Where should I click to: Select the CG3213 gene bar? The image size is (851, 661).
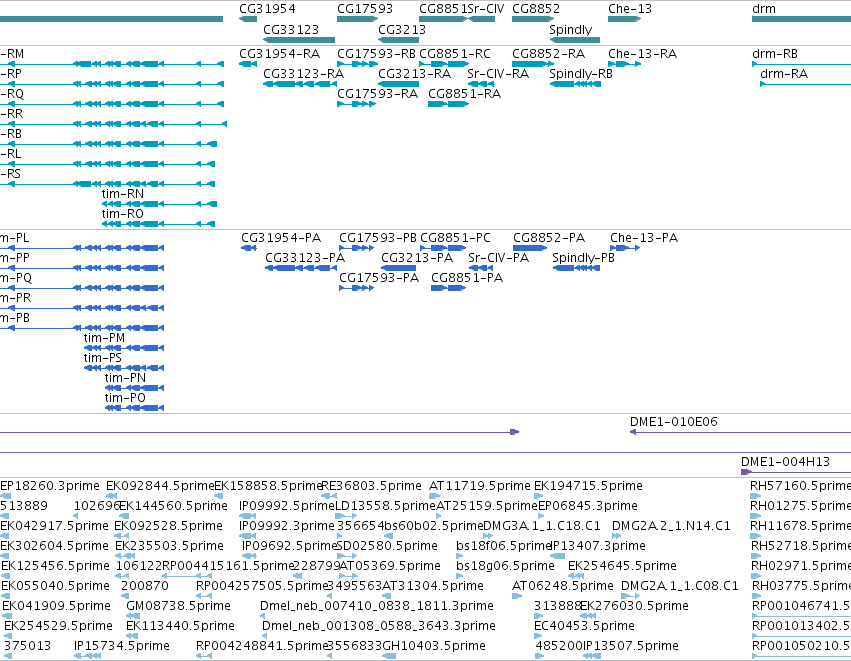coord(398,40)
